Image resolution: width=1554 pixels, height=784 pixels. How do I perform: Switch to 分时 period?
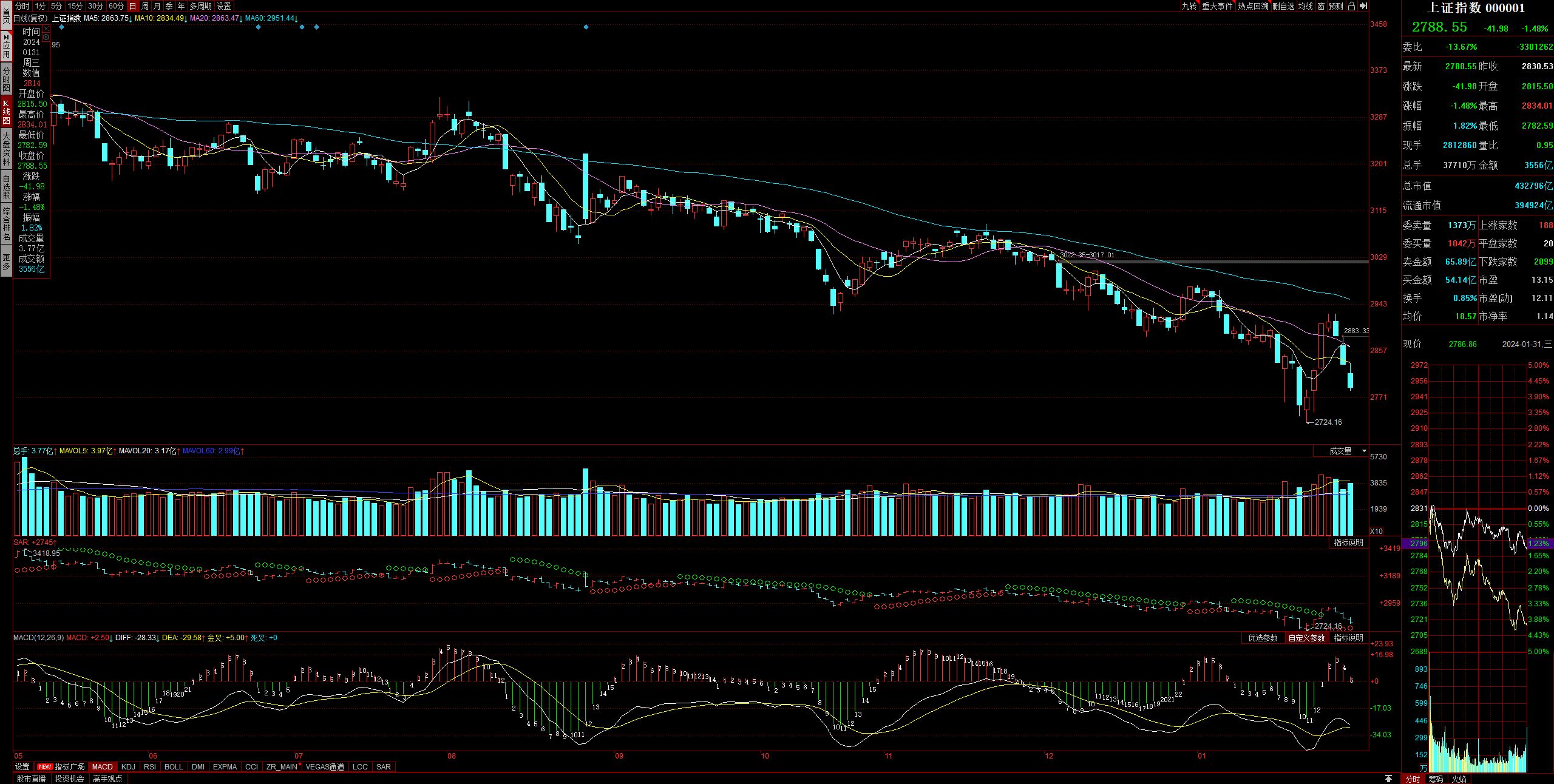(22, 6)
